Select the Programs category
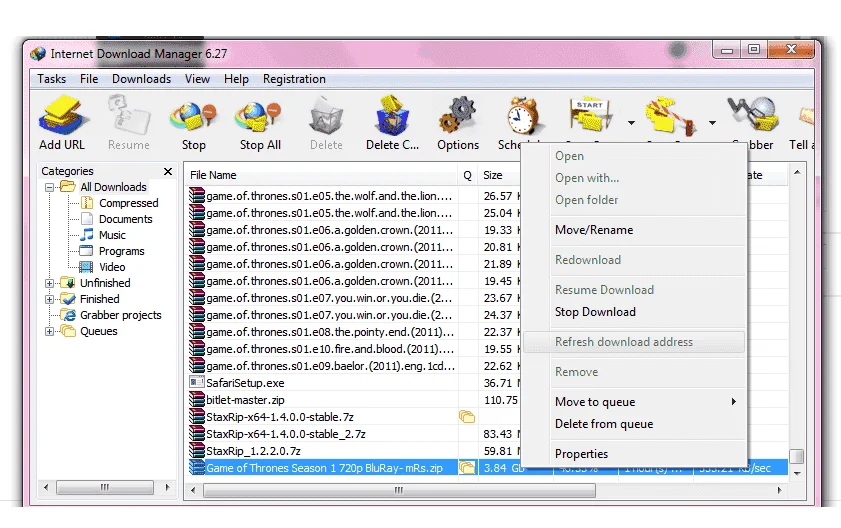Image resolution: width=841 pixels, height=528 pixels. pyautogui.click(x=122, y=251)
